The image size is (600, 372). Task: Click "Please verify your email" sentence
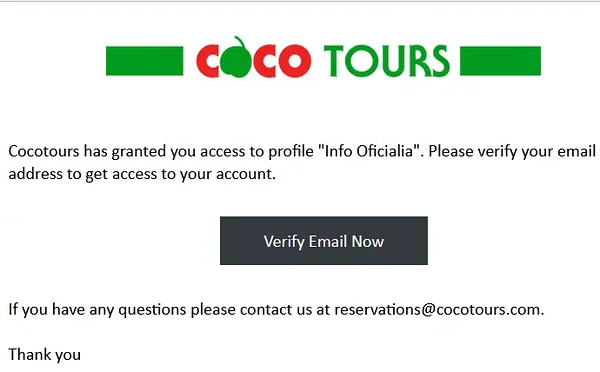click(x=512, y=151)
